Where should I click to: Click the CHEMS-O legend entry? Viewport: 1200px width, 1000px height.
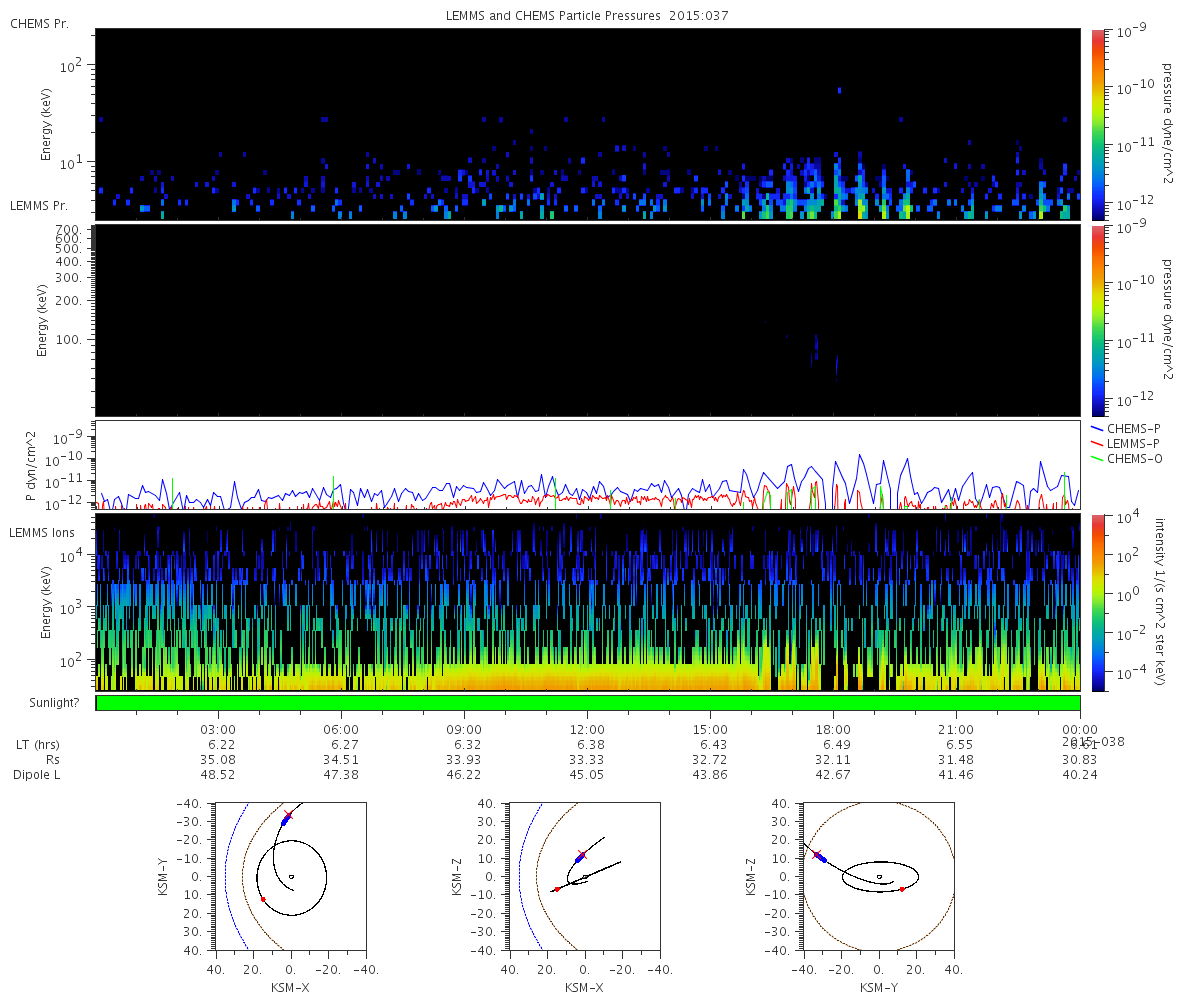pos(1125,458)
